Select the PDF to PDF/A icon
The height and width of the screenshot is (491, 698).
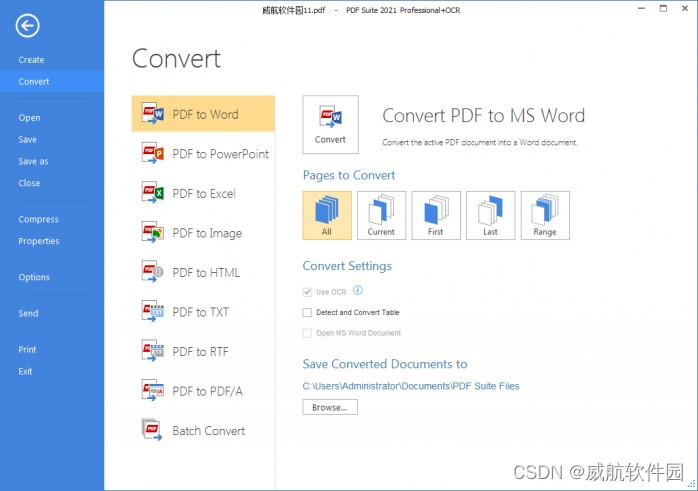[x=153, y=390]
